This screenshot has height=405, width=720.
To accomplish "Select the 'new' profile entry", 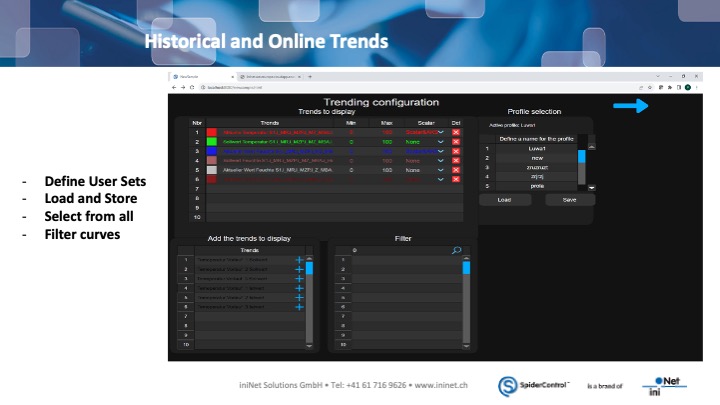I will (x=536, y=158).
